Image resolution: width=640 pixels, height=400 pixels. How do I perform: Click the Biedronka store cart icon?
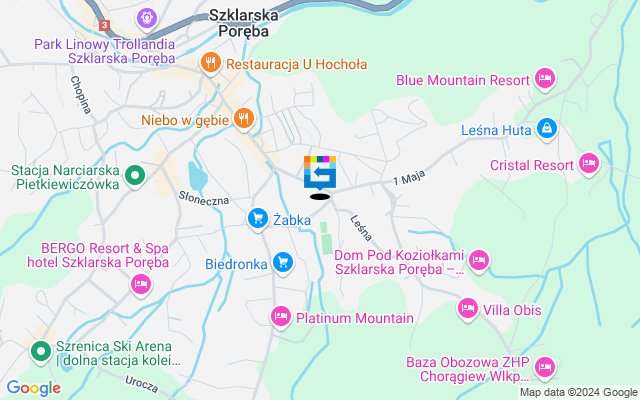click(x=283, y=263)
